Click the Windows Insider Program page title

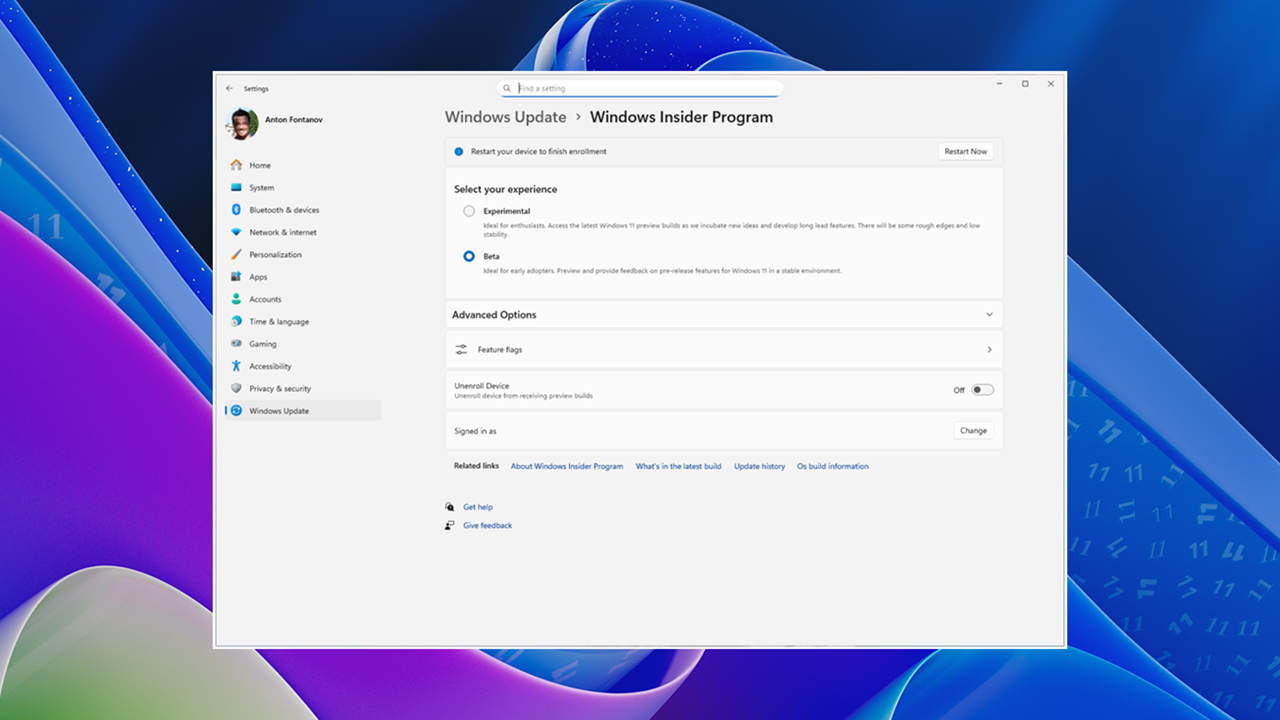coord(681,117)
